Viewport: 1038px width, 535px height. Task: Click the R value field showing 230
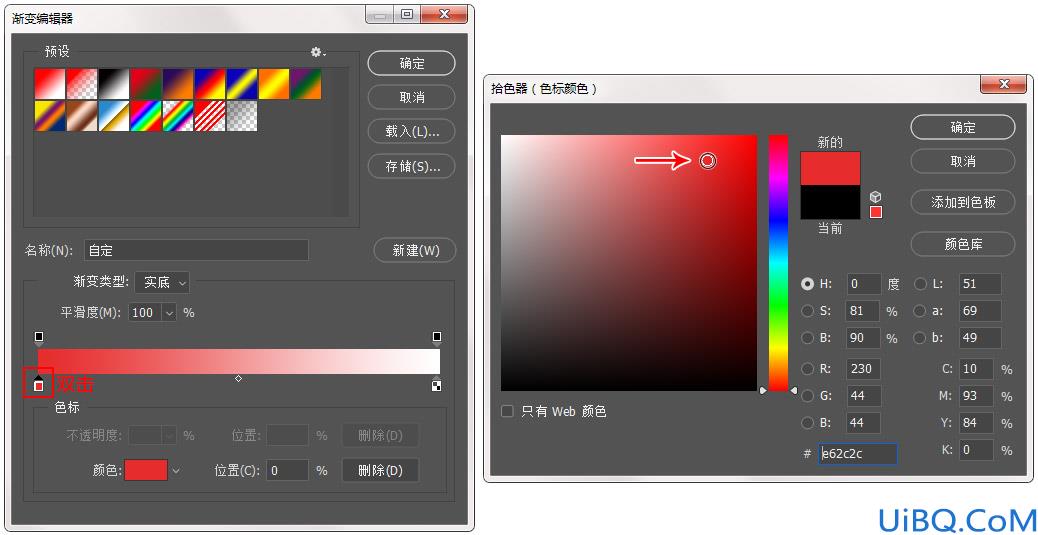coord(864,369)
